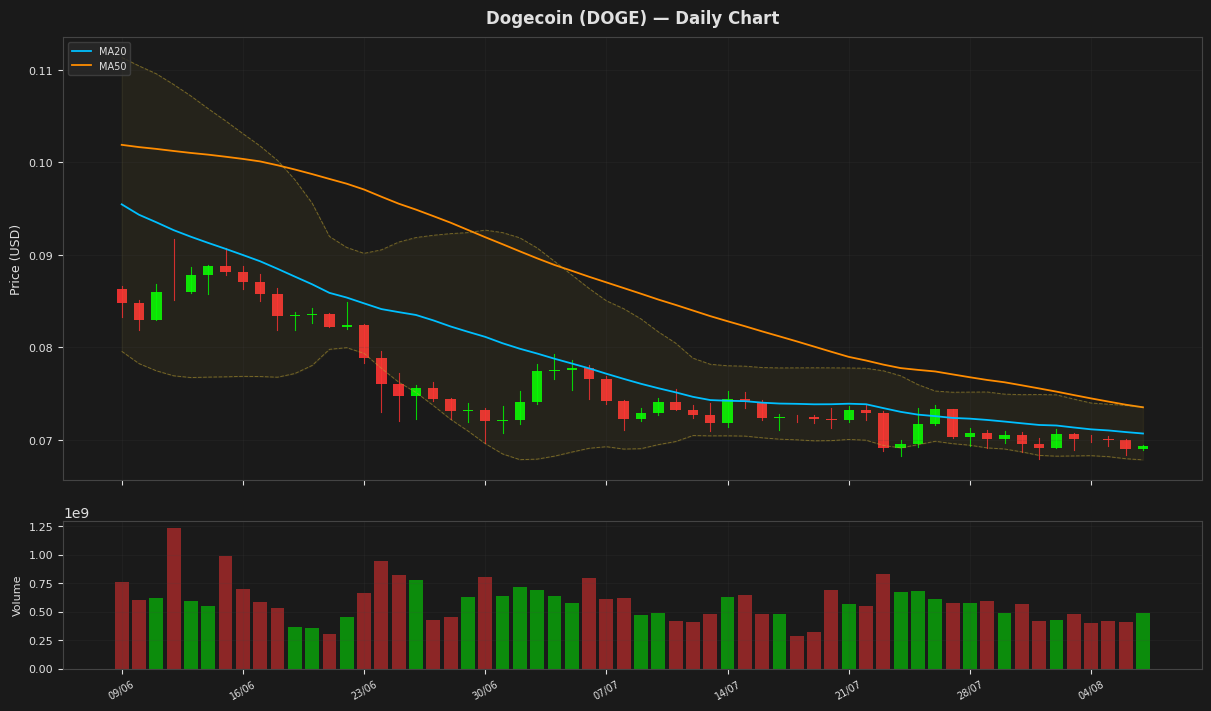Viewport: 1211px width, 711px height.
Task: Select the MA20 legend label
Action: 112,51
